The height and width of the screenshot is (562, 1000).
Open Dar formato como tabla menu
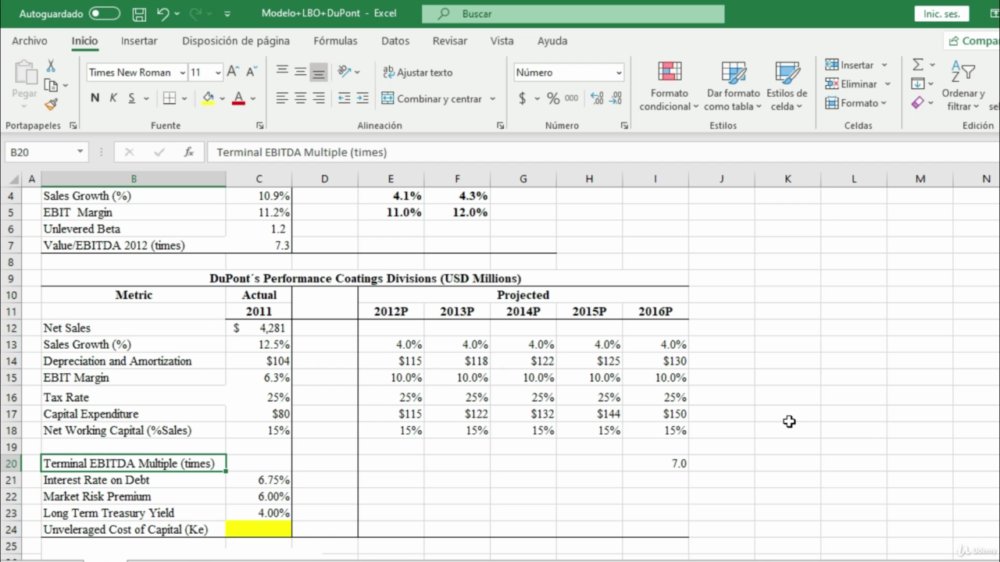(x=733, y=86)
